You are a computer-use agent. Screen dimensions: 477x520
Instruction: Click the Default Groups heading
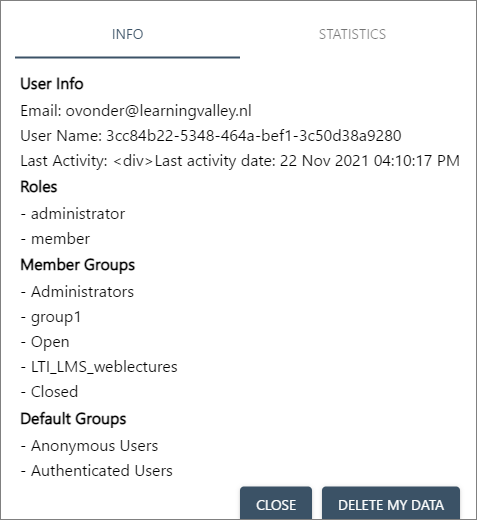pyautogui.click(x=73, y=419)
